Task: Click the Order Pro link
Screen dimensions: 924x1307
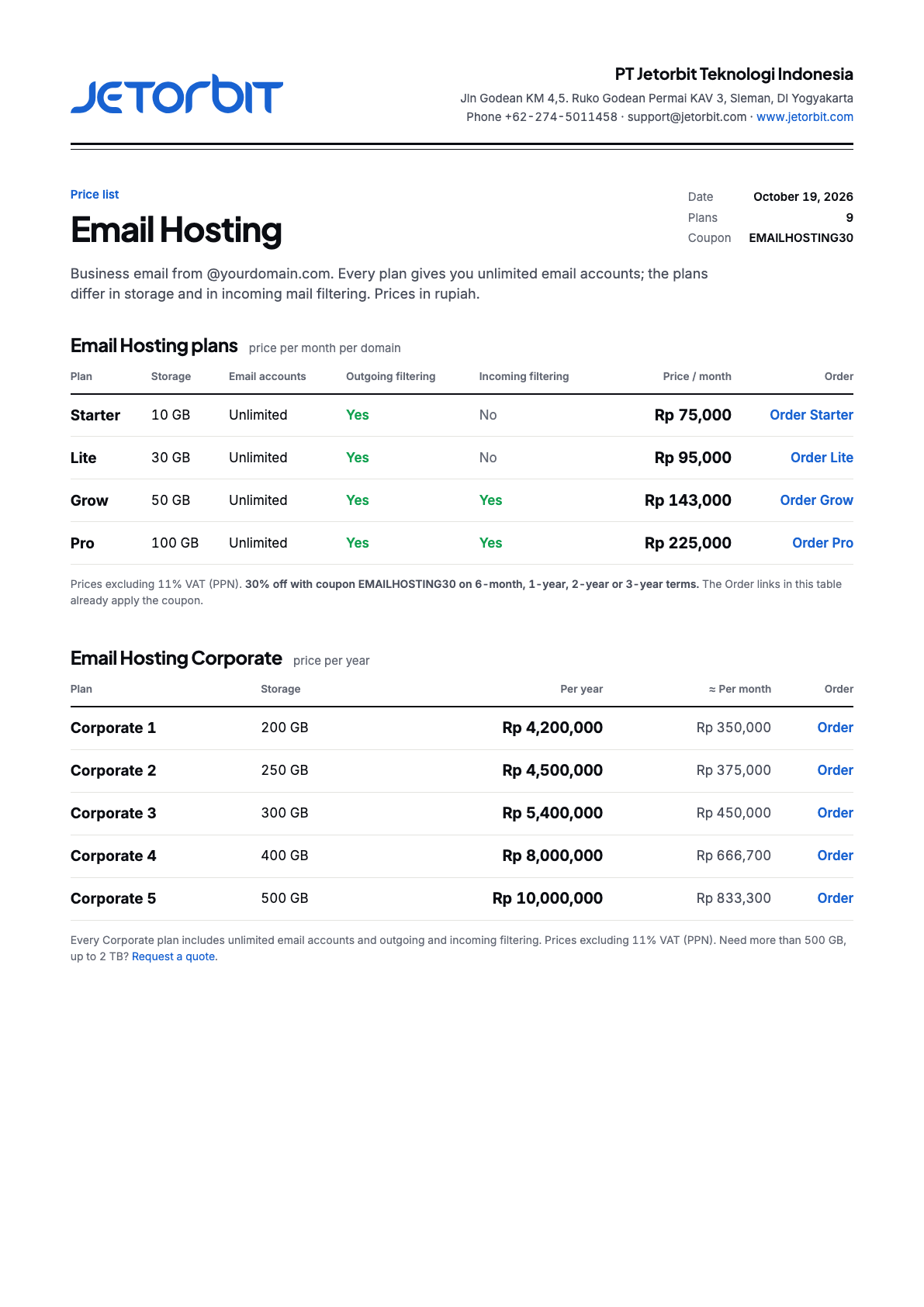Action: click(x=822, y=543)
